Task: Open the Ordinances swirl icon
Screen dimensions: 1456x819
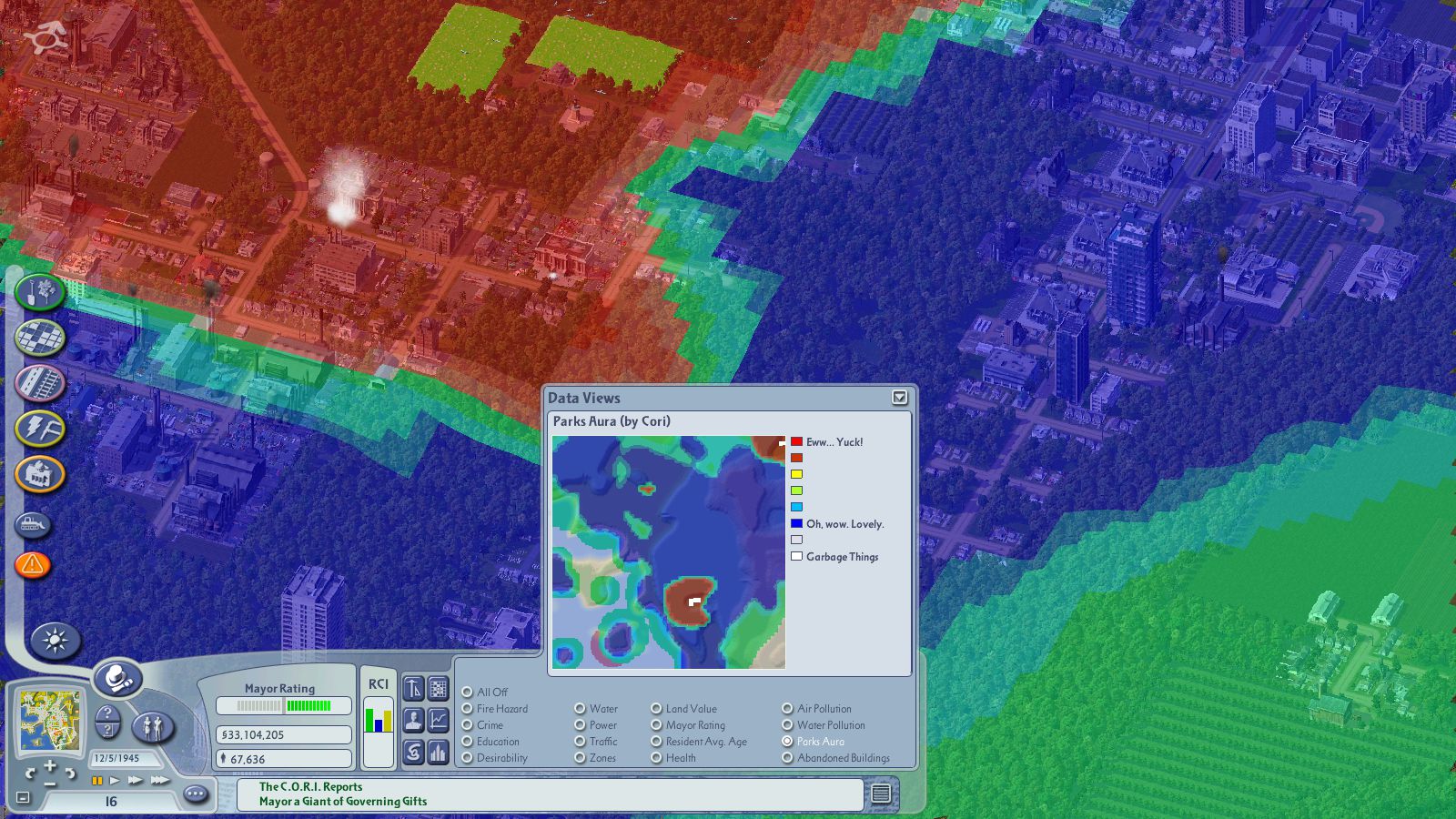Action: point(413,753)
